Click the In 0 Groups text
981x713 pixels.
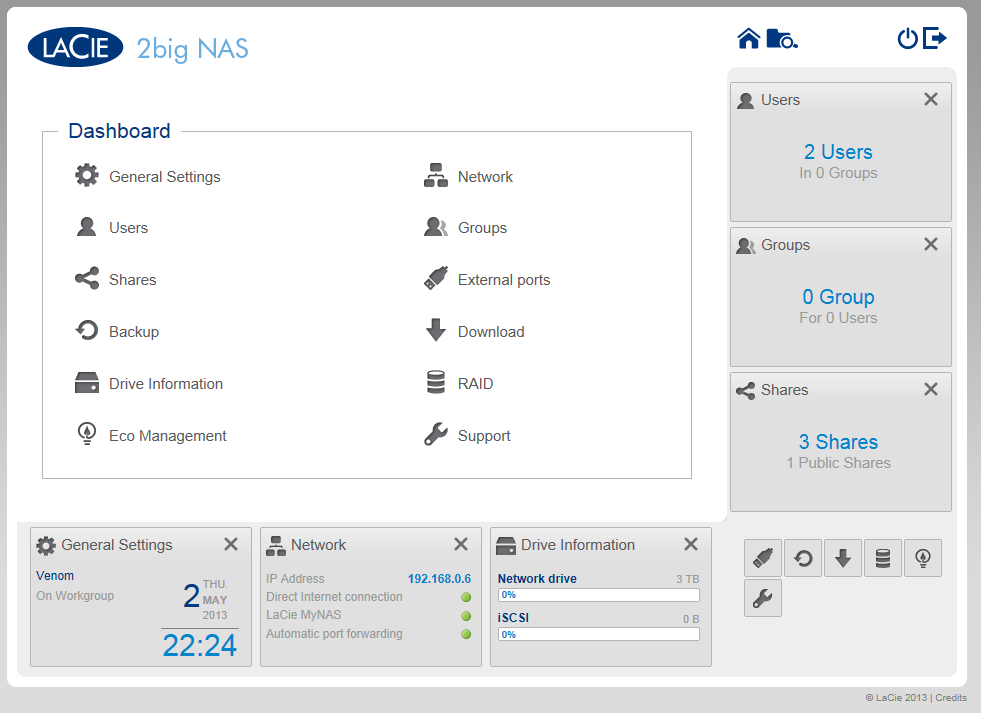coord(838,173)
